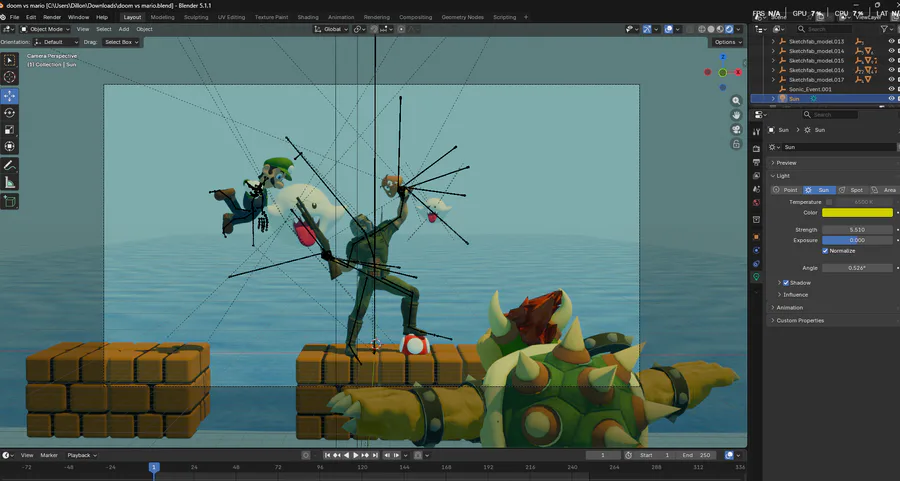Click the viewport pan hand icon
Image resolution: width=900 pixels, height=481 pixels.
(736, 115)
